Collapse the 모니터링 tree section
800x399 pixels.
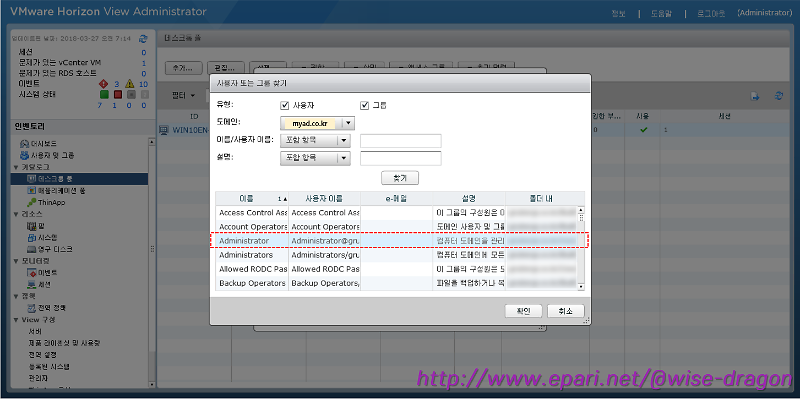[x=16, y=261]
